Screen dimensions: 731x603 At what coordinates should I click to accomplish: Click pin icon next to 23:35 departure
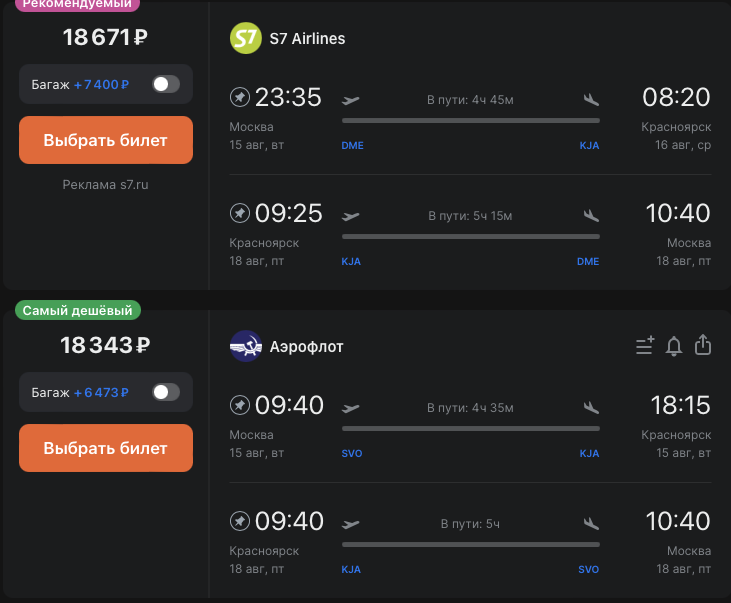(240, 97)
